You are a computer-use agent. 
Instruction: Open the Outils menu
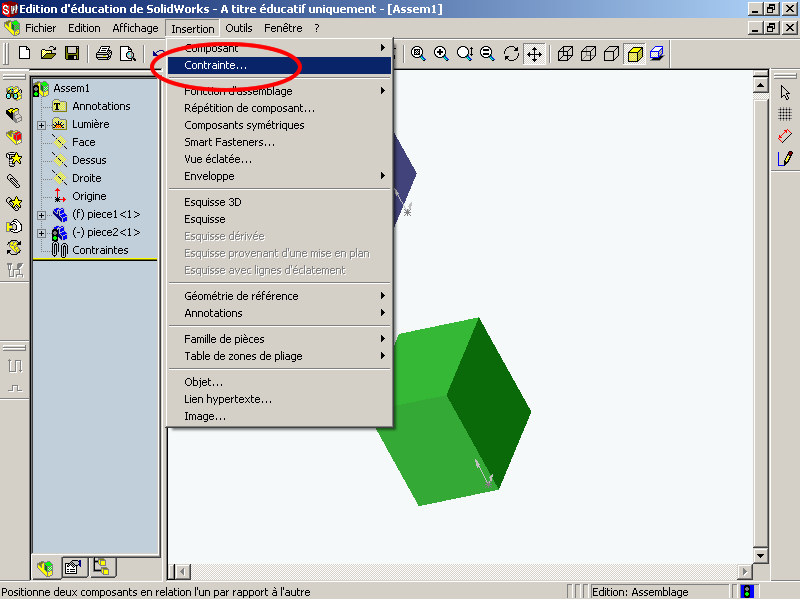tap(239, 28)
